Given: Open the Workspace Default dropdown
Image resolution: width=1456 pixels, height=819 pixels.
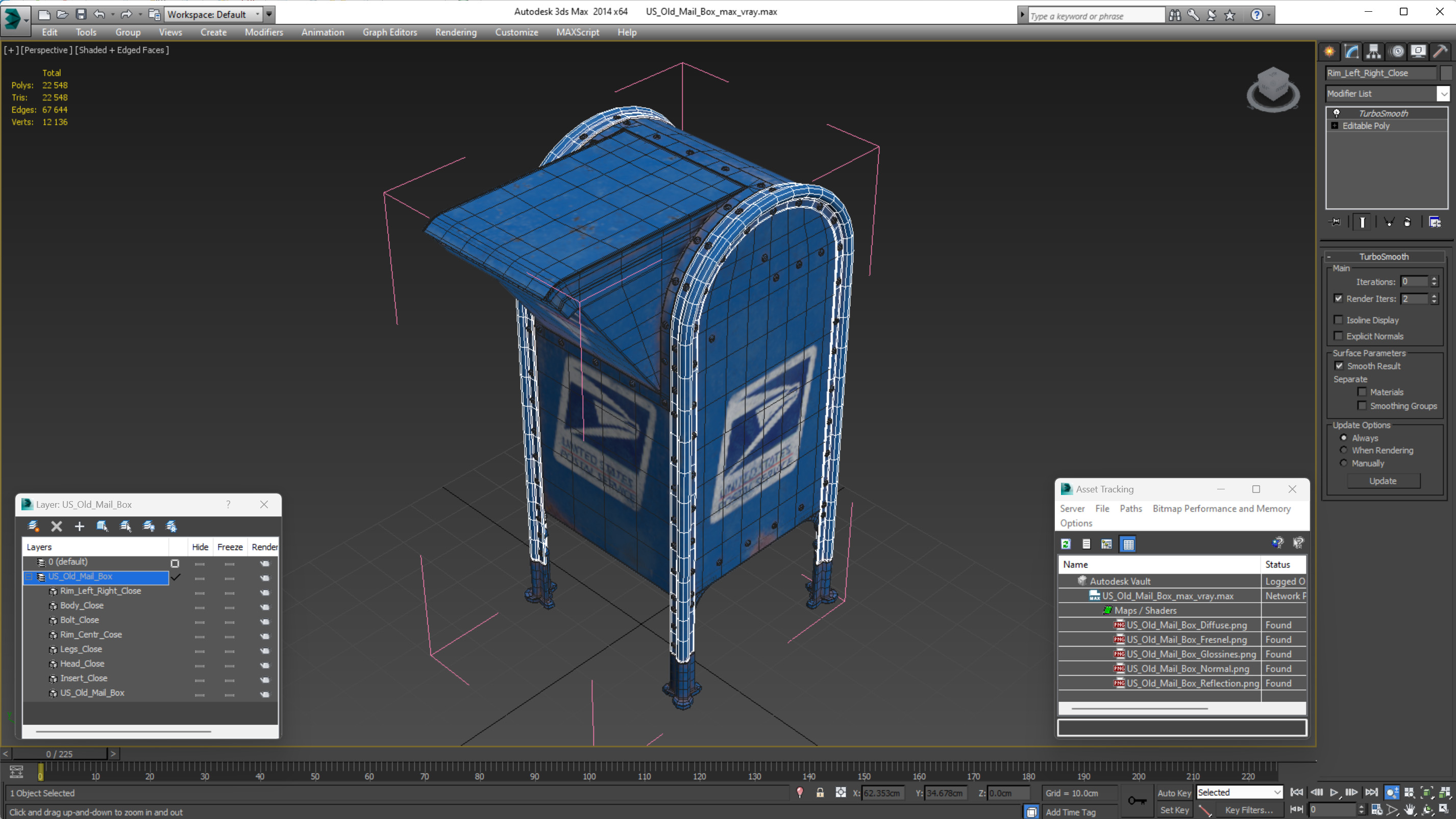Looking at the screenshot, I should coord(214,14).
